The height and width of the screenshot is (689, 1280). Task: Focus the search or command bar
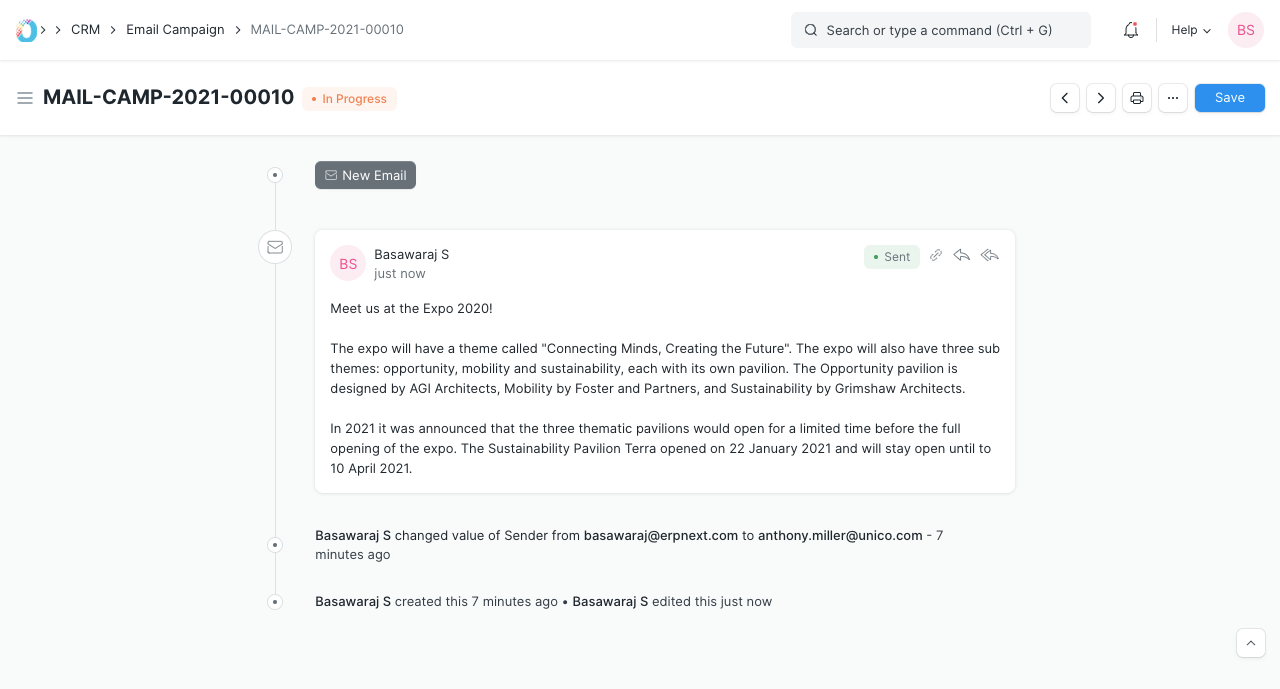point(940,30)
